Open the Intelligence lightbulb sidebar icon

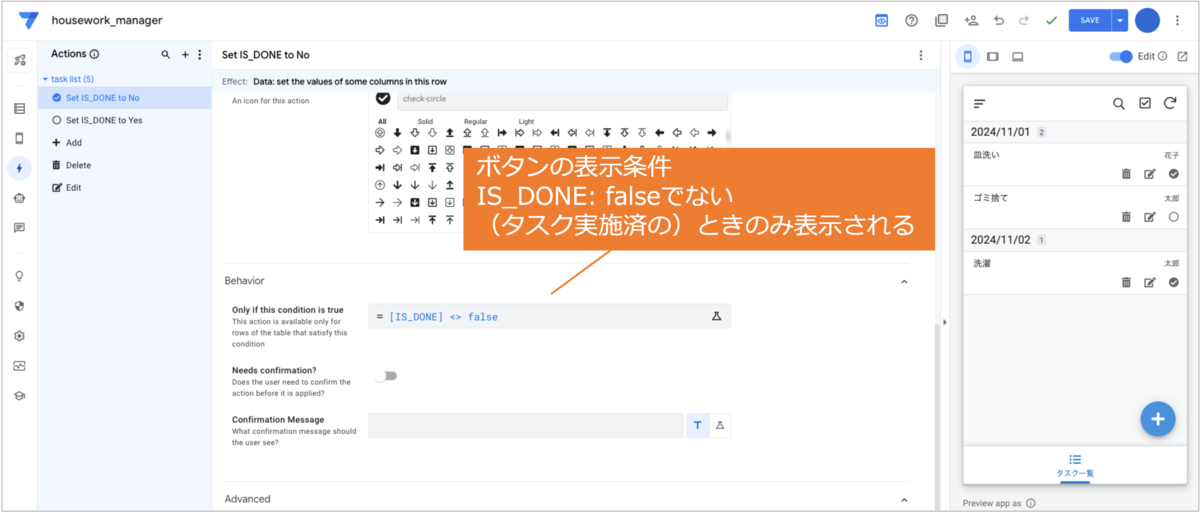click(x=19, y=276)
